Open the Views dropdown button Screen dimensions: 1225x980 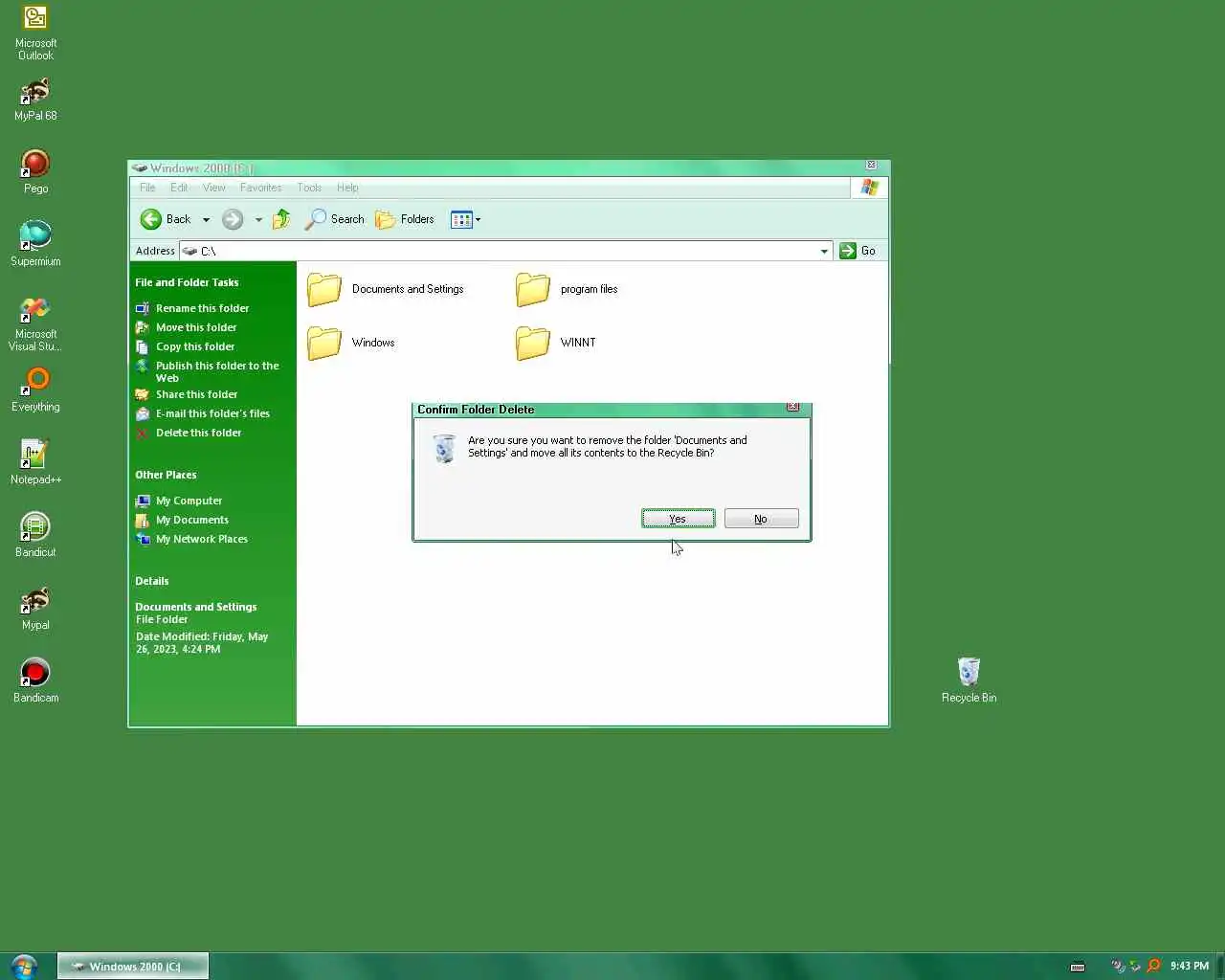(466, 219)
